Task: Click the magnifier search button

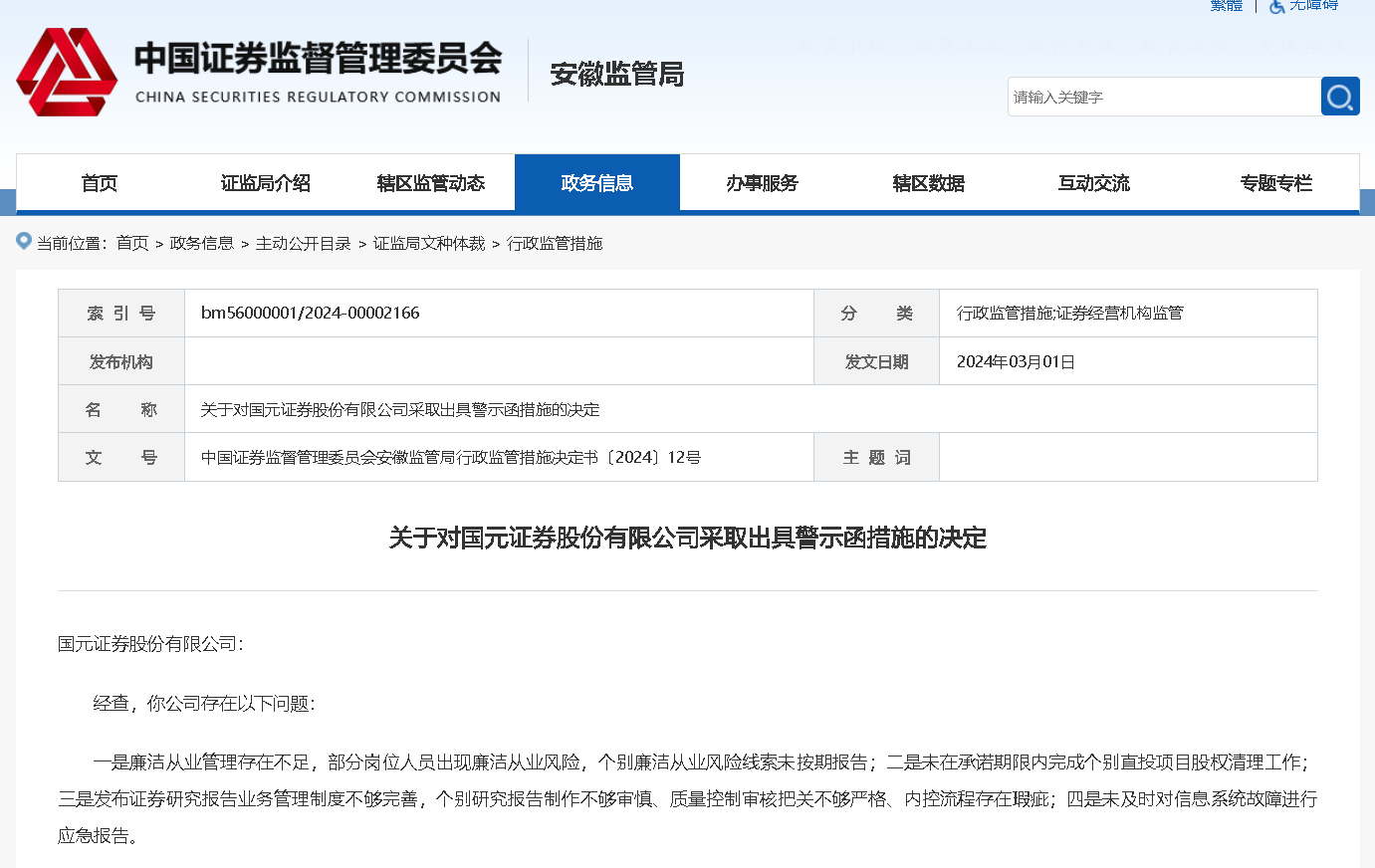Action: tap(1340, 97)
